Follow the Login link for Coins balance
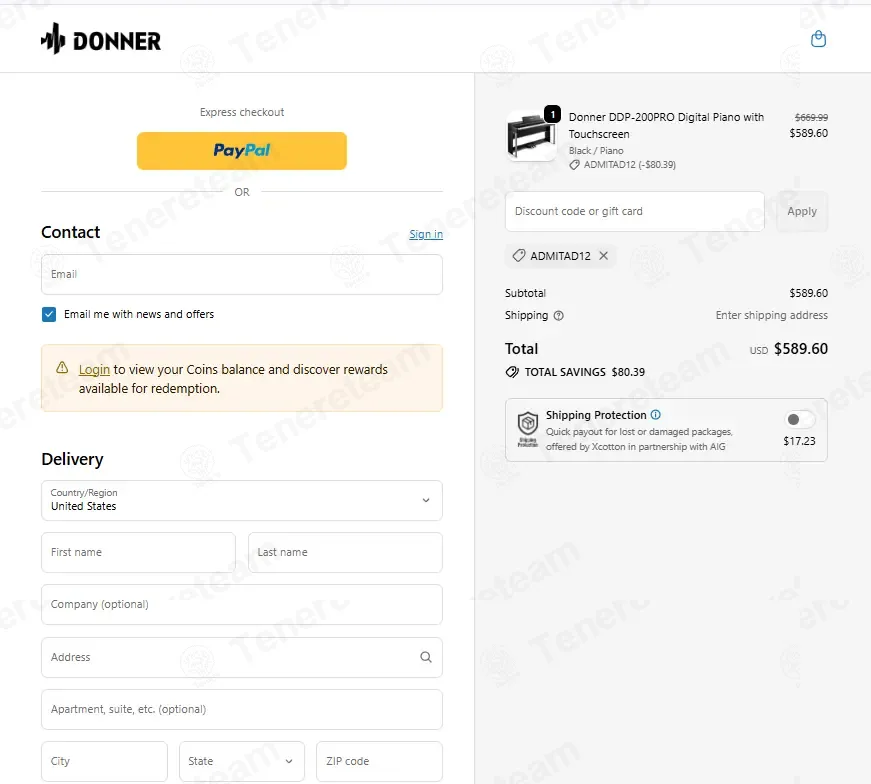This screenshot has width=871, height=784. click(94, 369)
